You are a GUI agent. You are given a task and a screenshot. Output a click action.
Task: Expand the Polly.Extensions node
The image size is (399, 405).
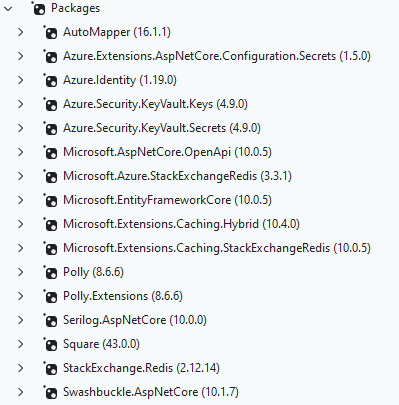[21, 296]
